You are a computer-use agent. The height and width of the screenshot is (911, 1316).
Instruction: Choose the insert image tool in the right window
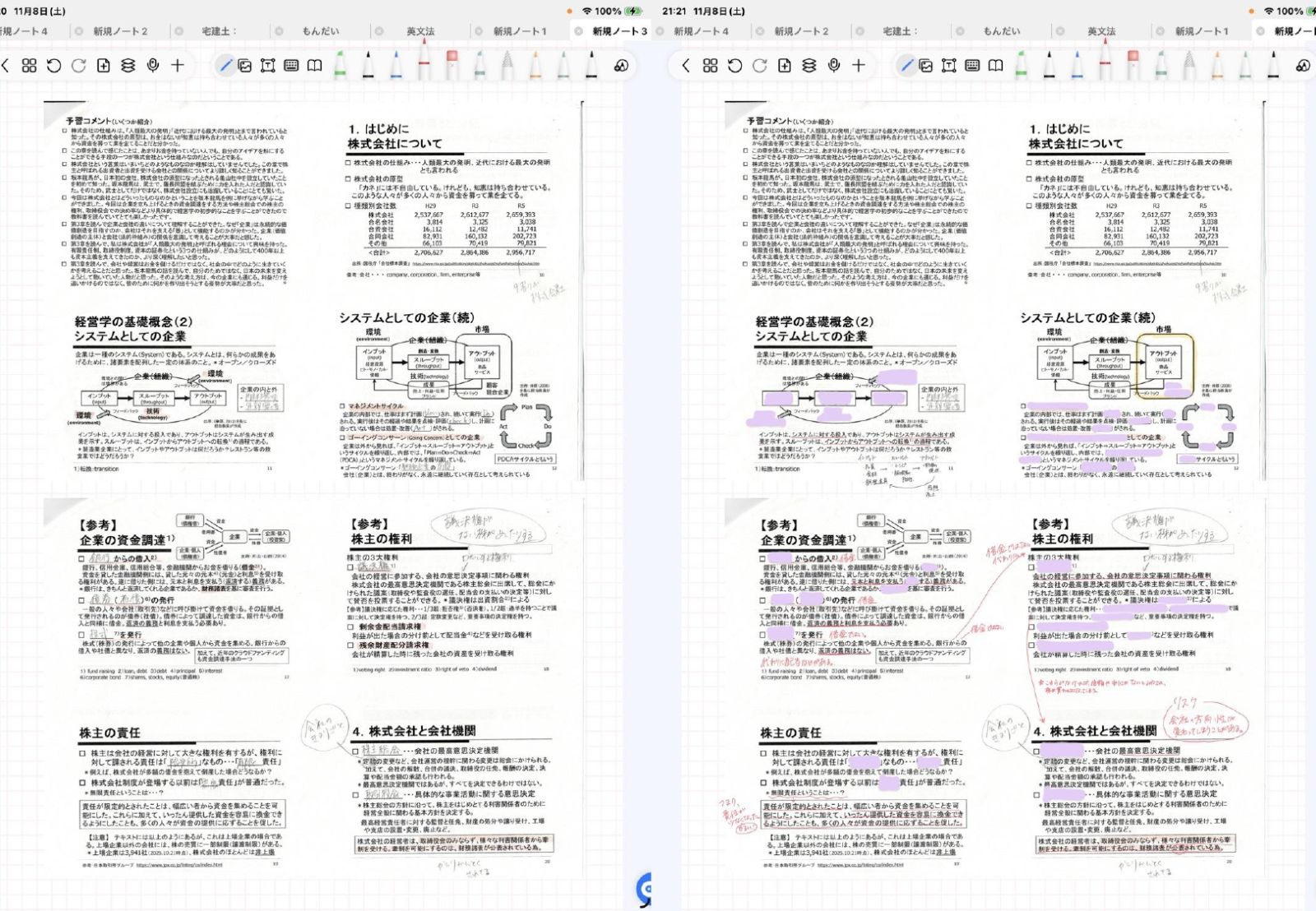coord(926,66)
